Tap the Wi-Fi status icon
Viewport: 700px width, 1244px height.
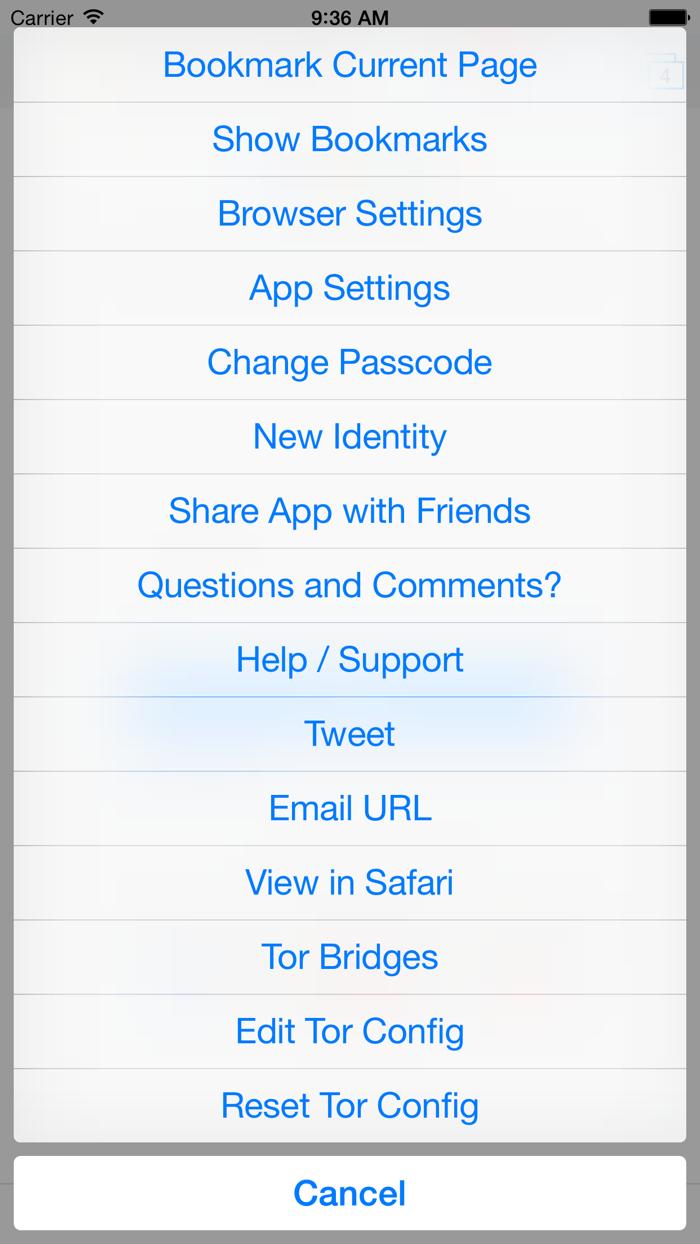pos(94,18)
